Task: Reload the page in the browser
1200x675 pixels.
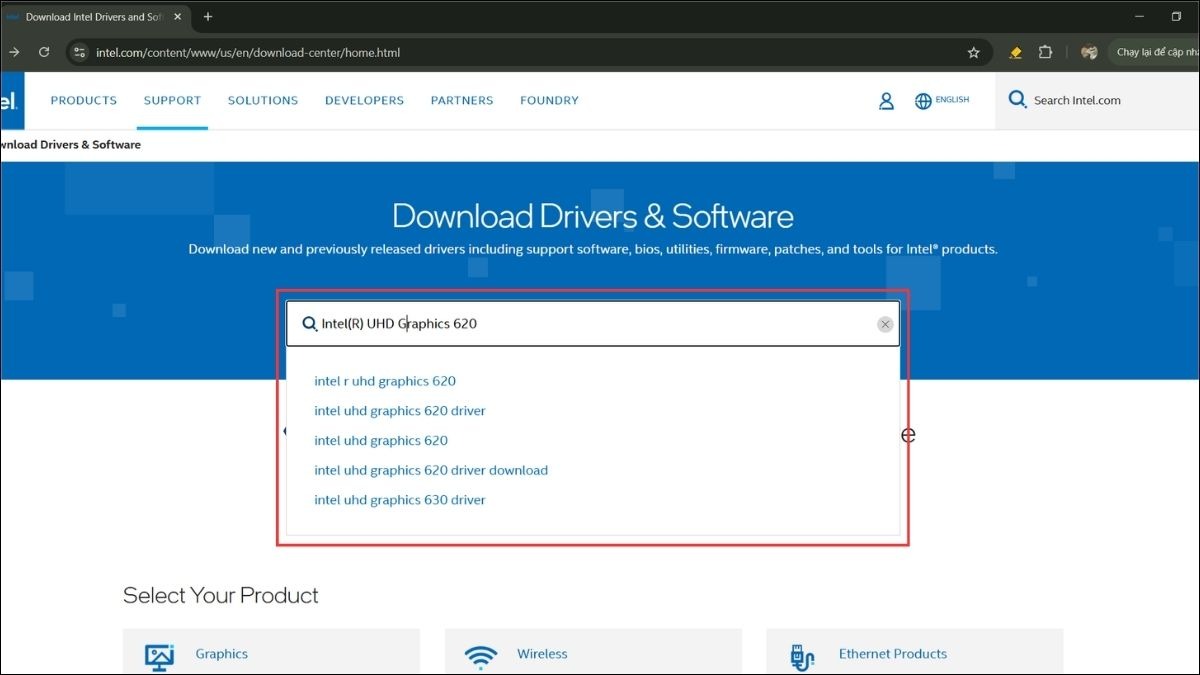Action: pos(44,52)
